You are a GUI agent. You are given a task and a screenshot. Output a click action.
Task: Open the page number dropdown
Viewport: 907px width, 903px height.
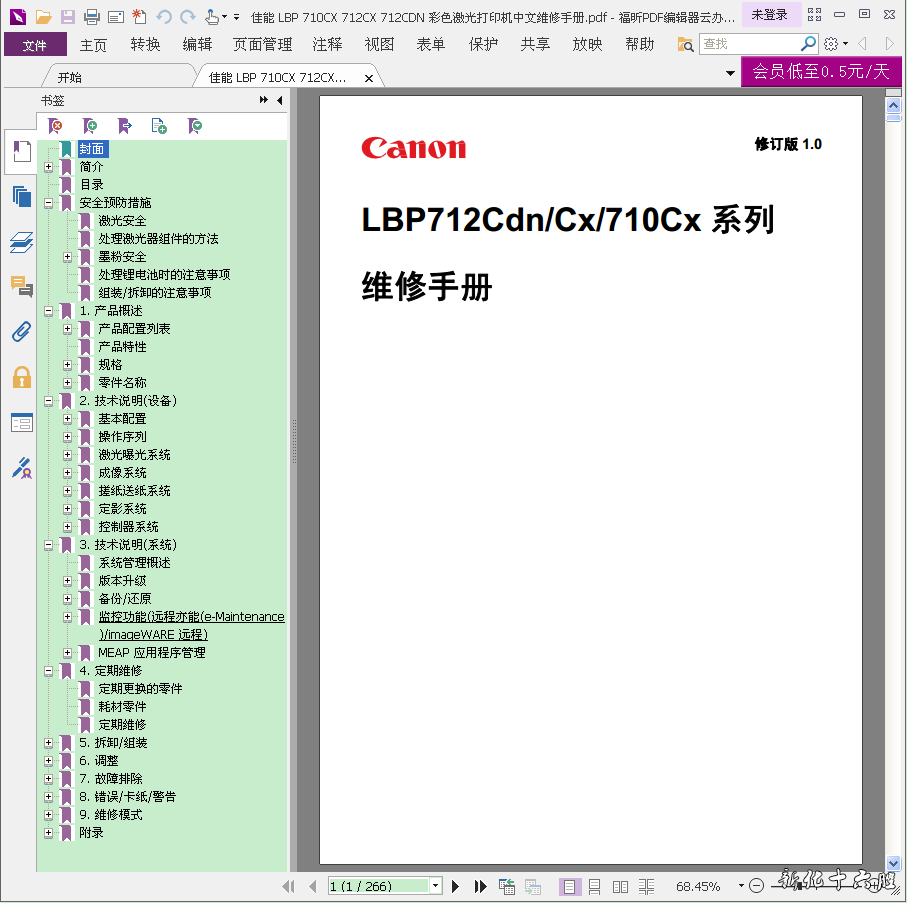[435, 886]
